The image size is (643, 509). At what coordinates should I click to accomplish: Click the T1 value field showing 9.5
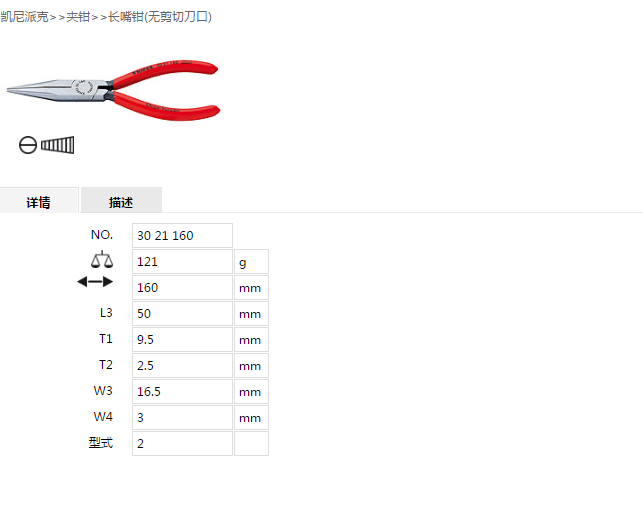pos(182,340)
